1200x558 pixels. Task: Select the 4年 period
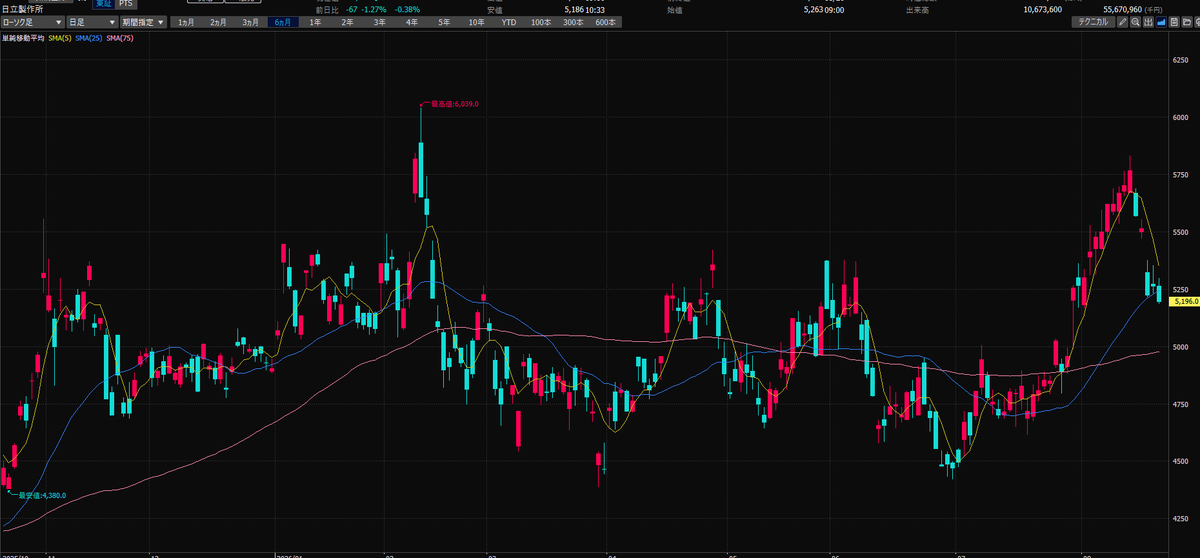(411, 22)
